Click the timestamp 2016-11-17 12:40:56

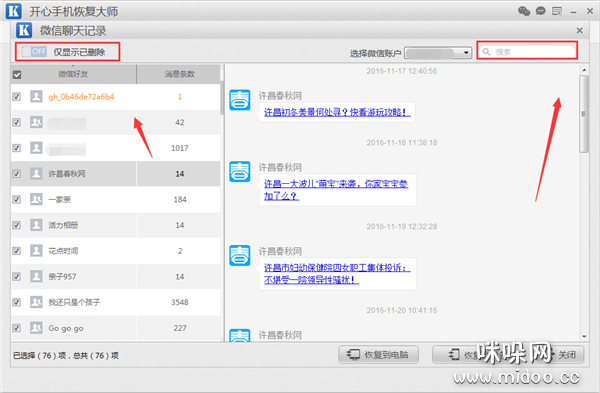pos(401,71)
